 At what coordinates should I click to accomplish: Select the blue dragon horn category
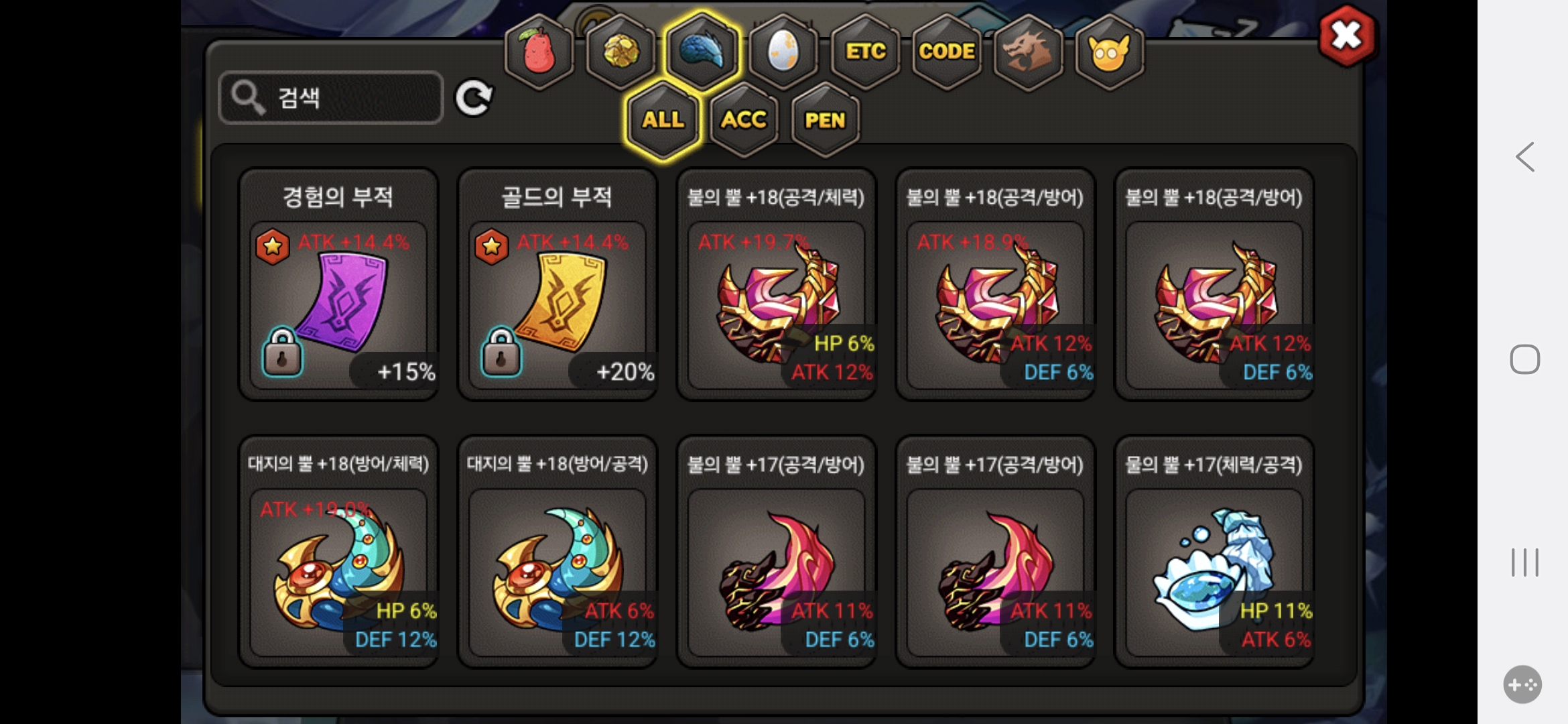702,52
